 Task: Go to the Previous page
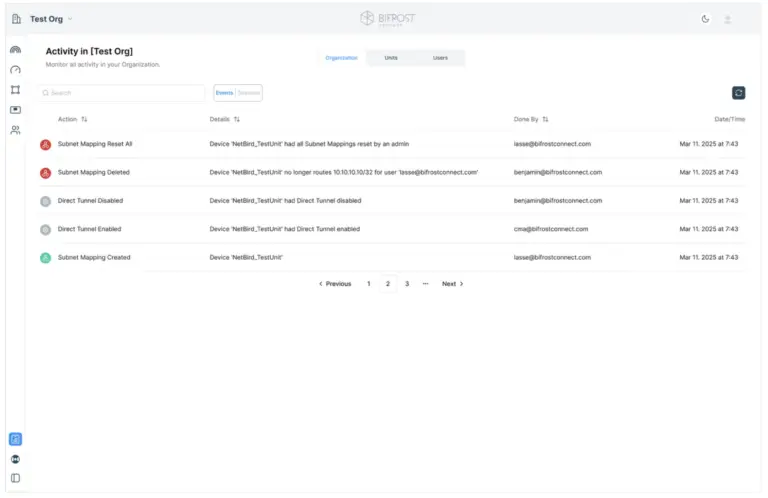(335, 284)
